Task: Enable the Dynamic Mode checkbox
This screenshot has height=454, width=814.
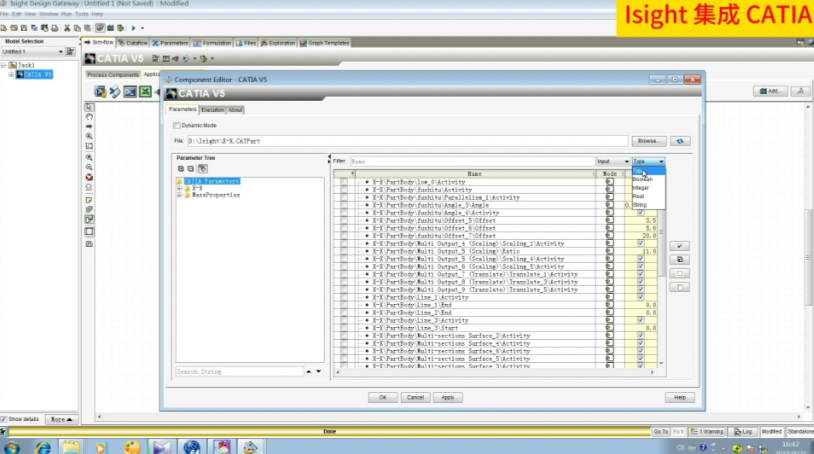Action: click(177, 125)
